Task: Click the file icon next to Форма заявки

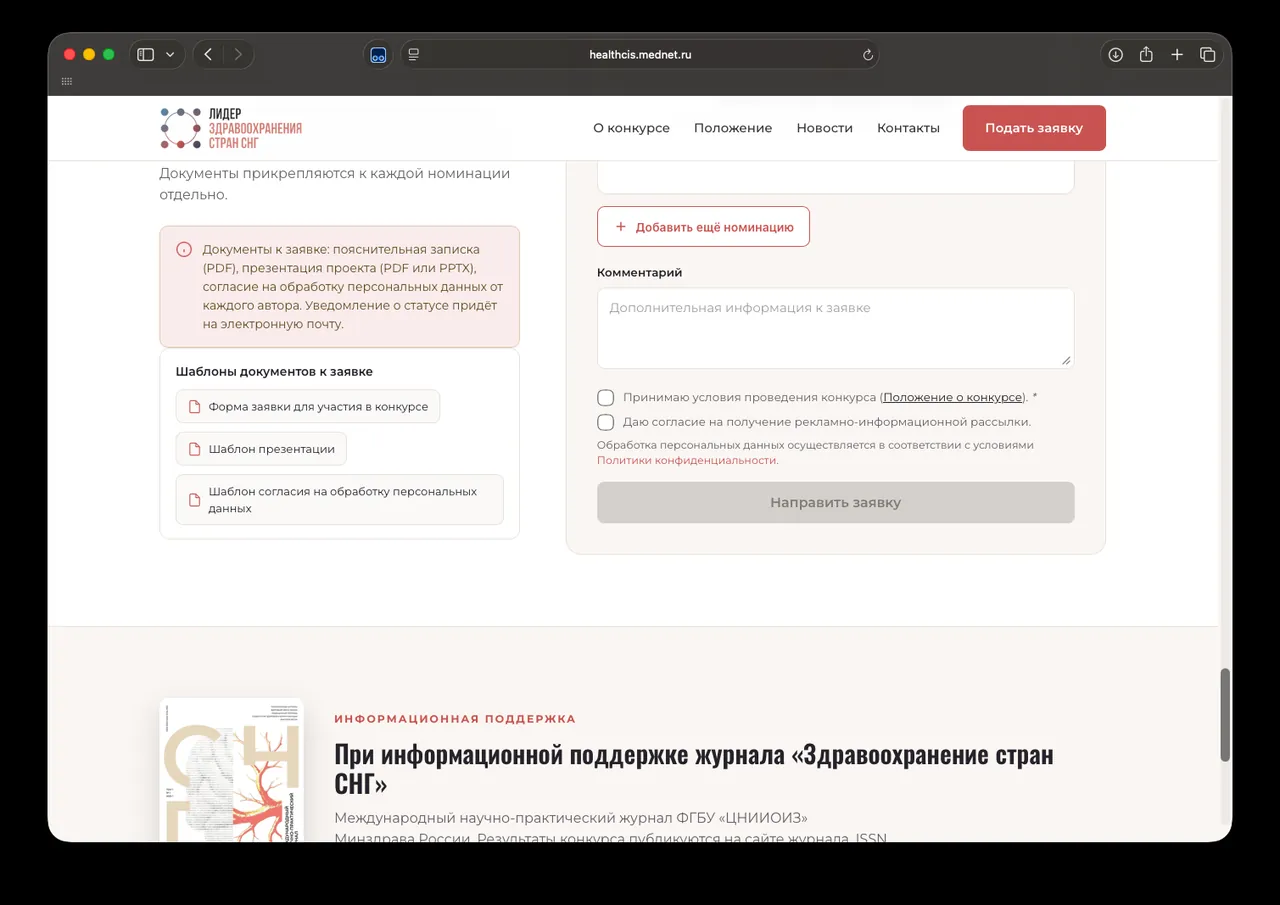Action: 195,407
